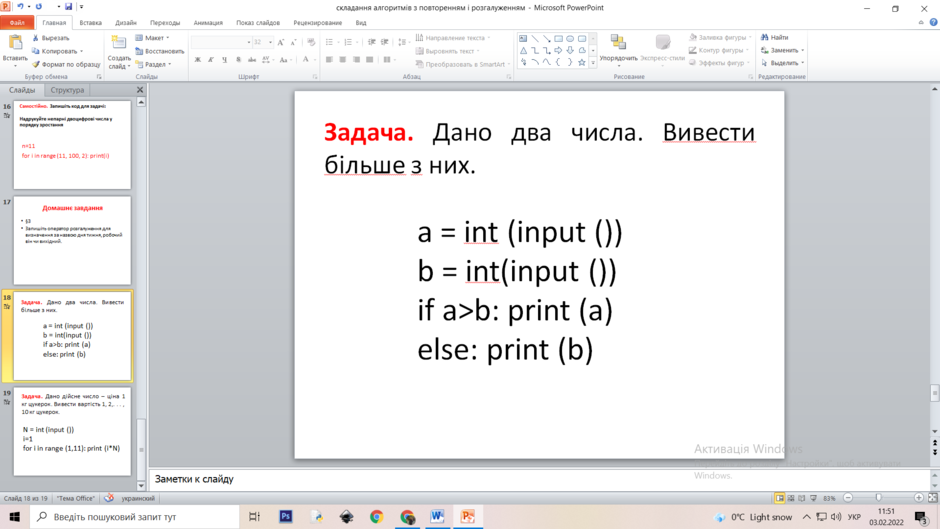Click zoom in plus button

(x=918, y=498)
